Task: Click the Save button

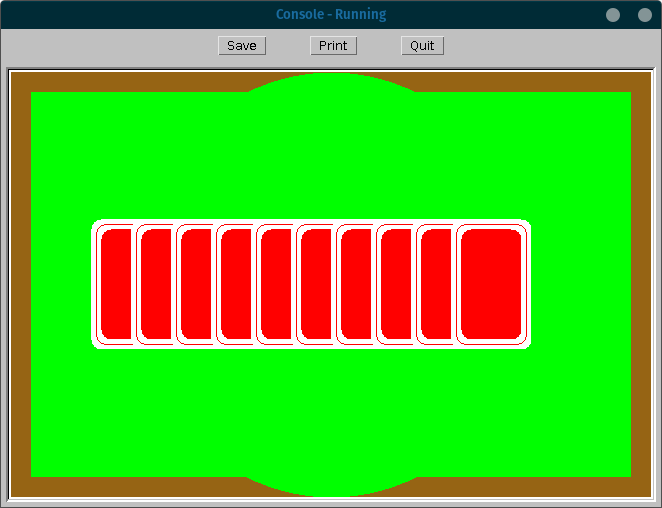Action: click(x=242, y=46)
